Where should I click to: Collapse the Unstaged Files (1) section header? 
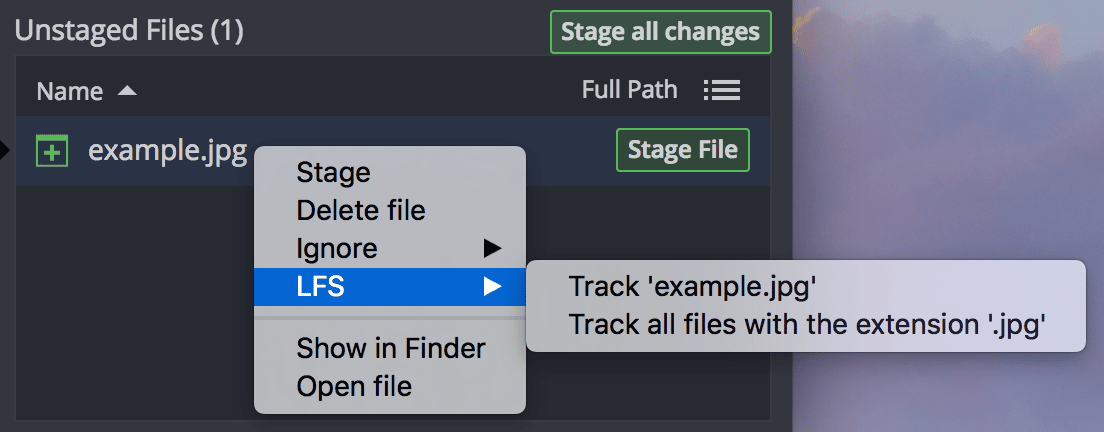(x=129, y=31)
